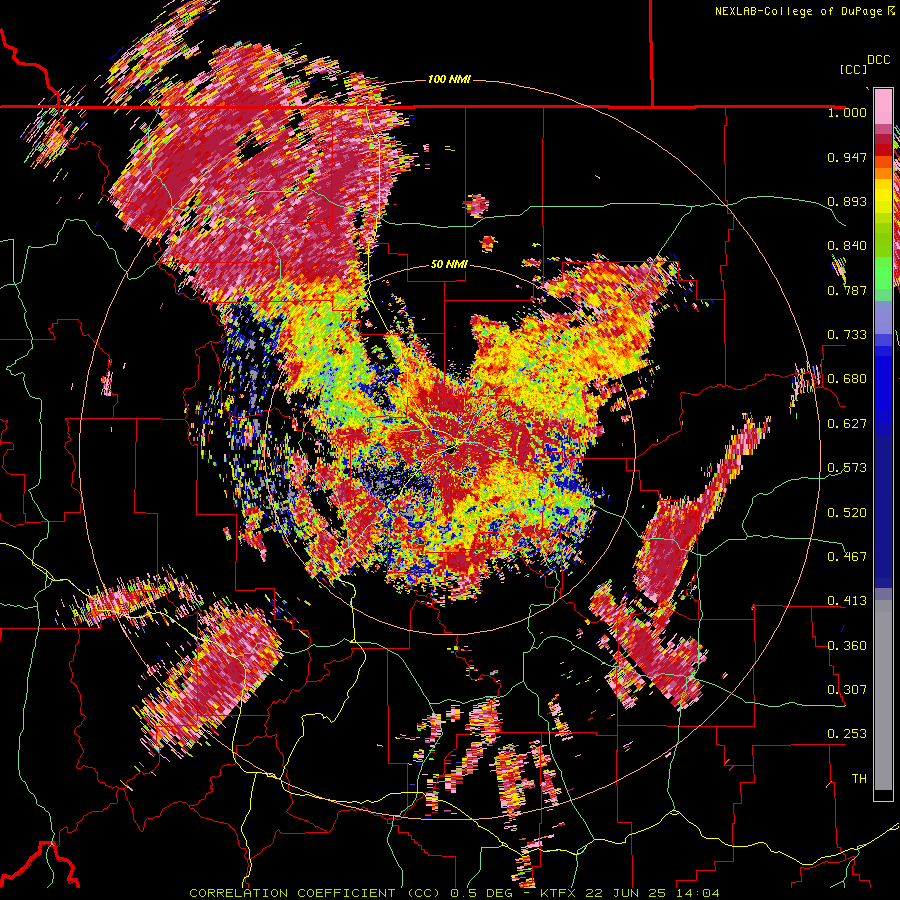This screenshot has height=900, width=900.
Task: Click the CORRELATION COEFFICIENT (CC) caption text
Action: coord(315,893)
